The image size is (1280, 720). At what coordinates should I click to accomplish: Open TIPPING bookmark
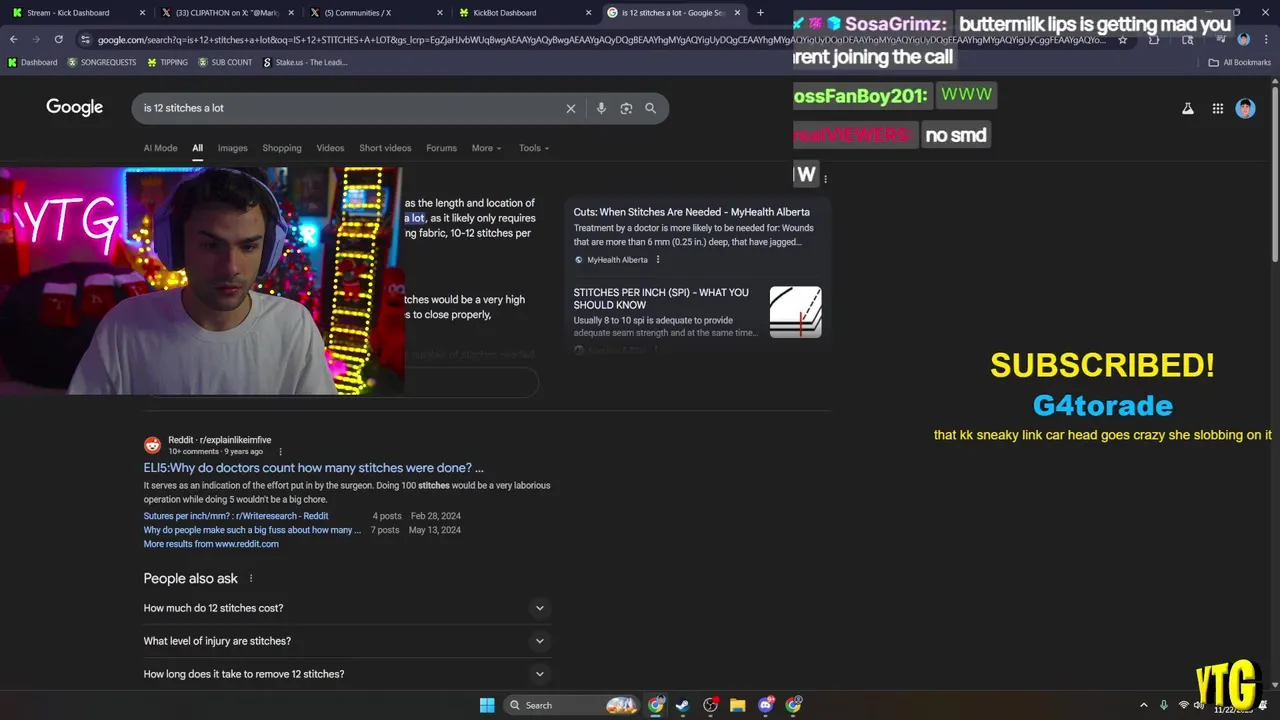pyautogui.click(x=167, y=62)
